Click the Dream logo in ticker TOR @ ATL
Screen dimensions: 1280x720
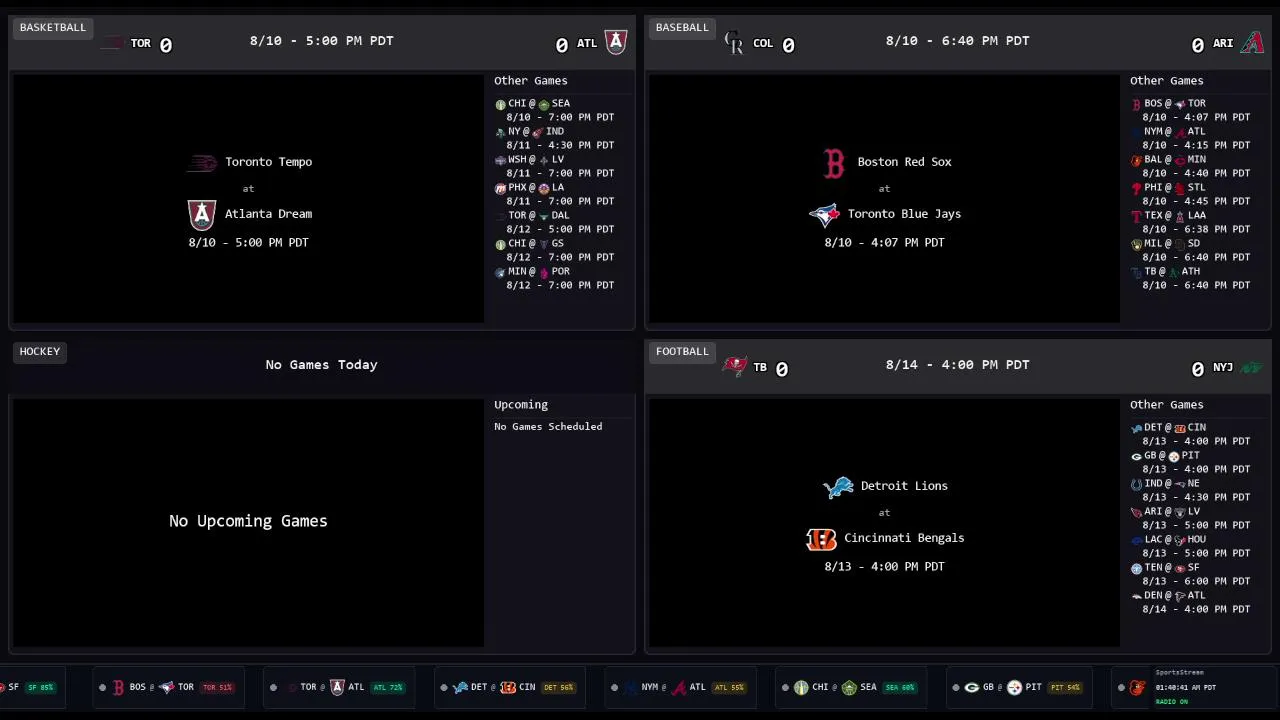(x=337, y=688)
